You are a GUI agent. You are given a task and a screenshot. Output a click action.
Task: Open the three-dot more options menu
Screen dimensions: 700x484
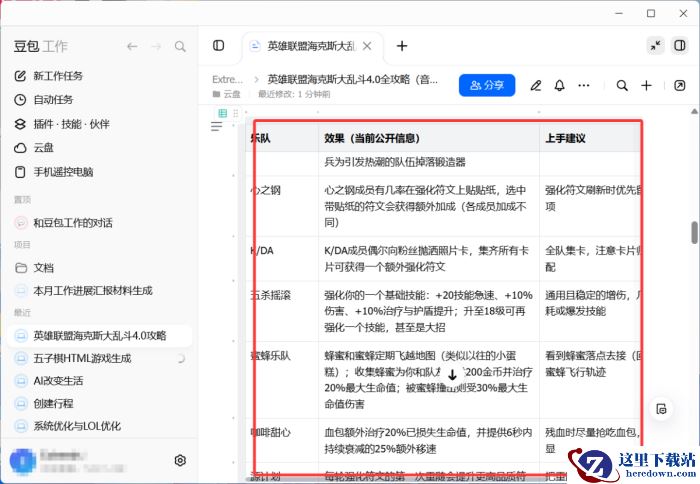pos(583,85)
